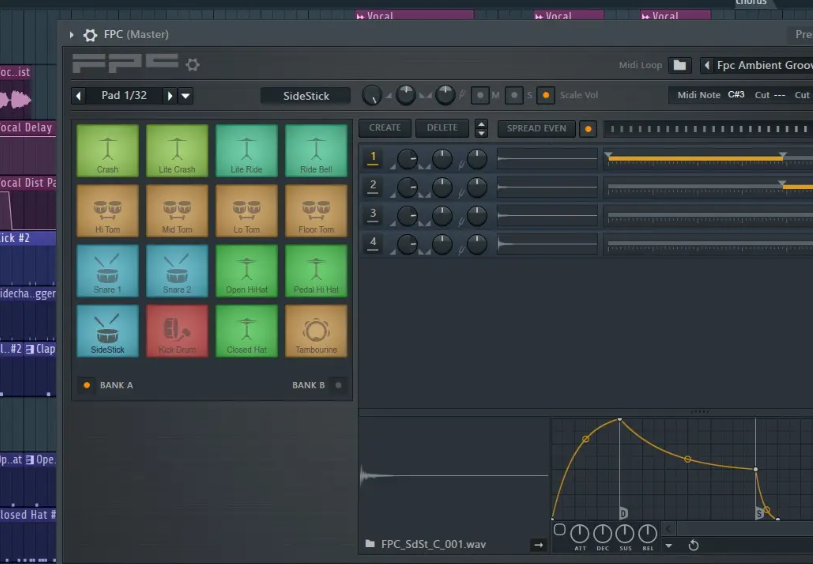Image resolution: width=813 pixels, height=564 pixels.
Task: Select the Crash pad
Action: pos(107,150)
